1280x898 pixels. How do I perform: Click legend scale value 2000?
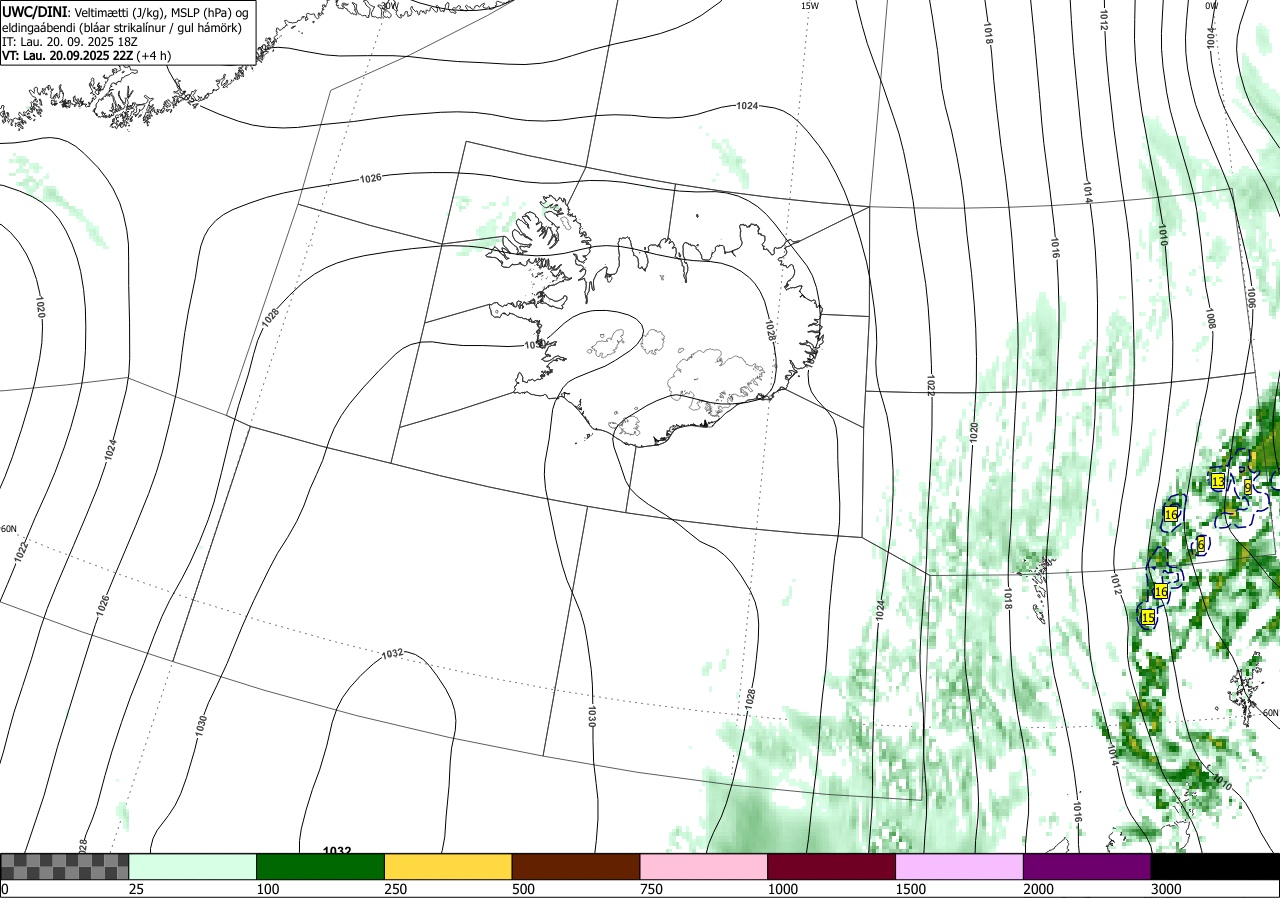point(1039,889)
